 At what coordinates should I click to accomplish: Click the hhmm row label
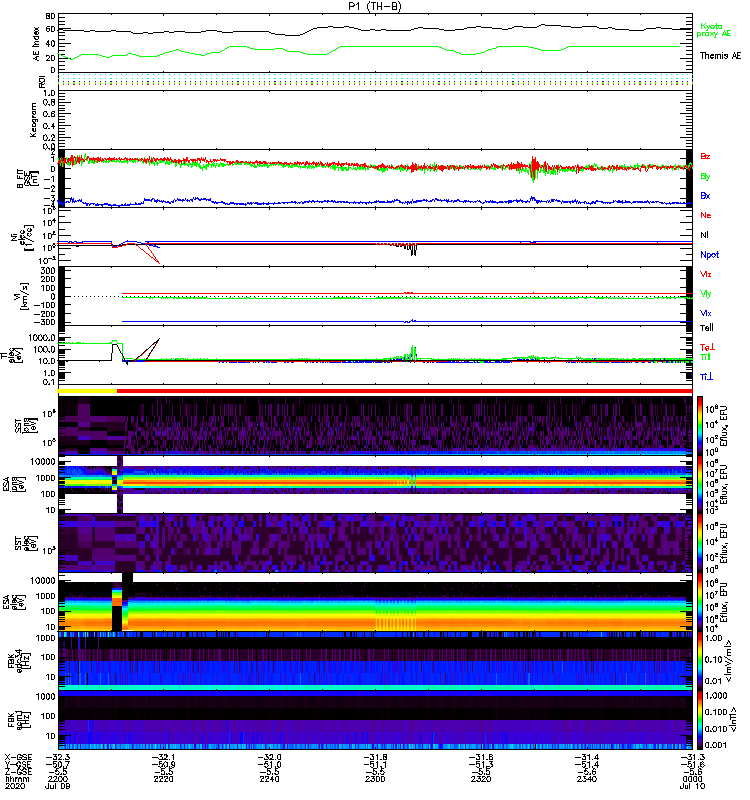(x=17, y=779)
